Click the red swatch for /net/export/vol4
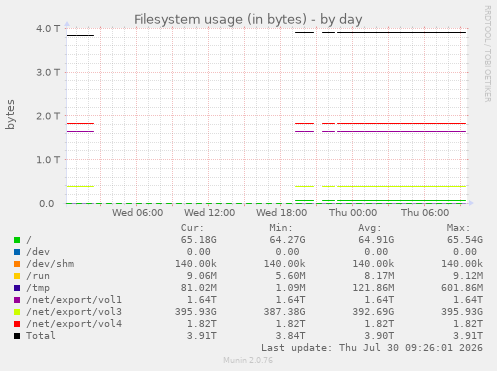 17,324
